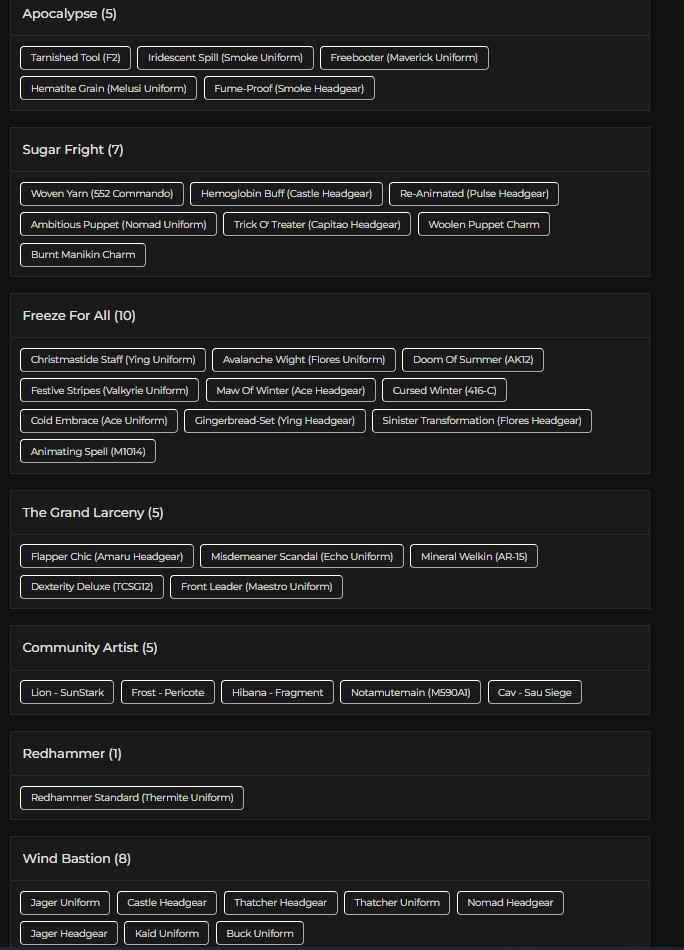Image resolution: width=684 pixels, height=950 pixels.
Task: Click Mineral Welkin (AR-15) item
Action: 474,557
